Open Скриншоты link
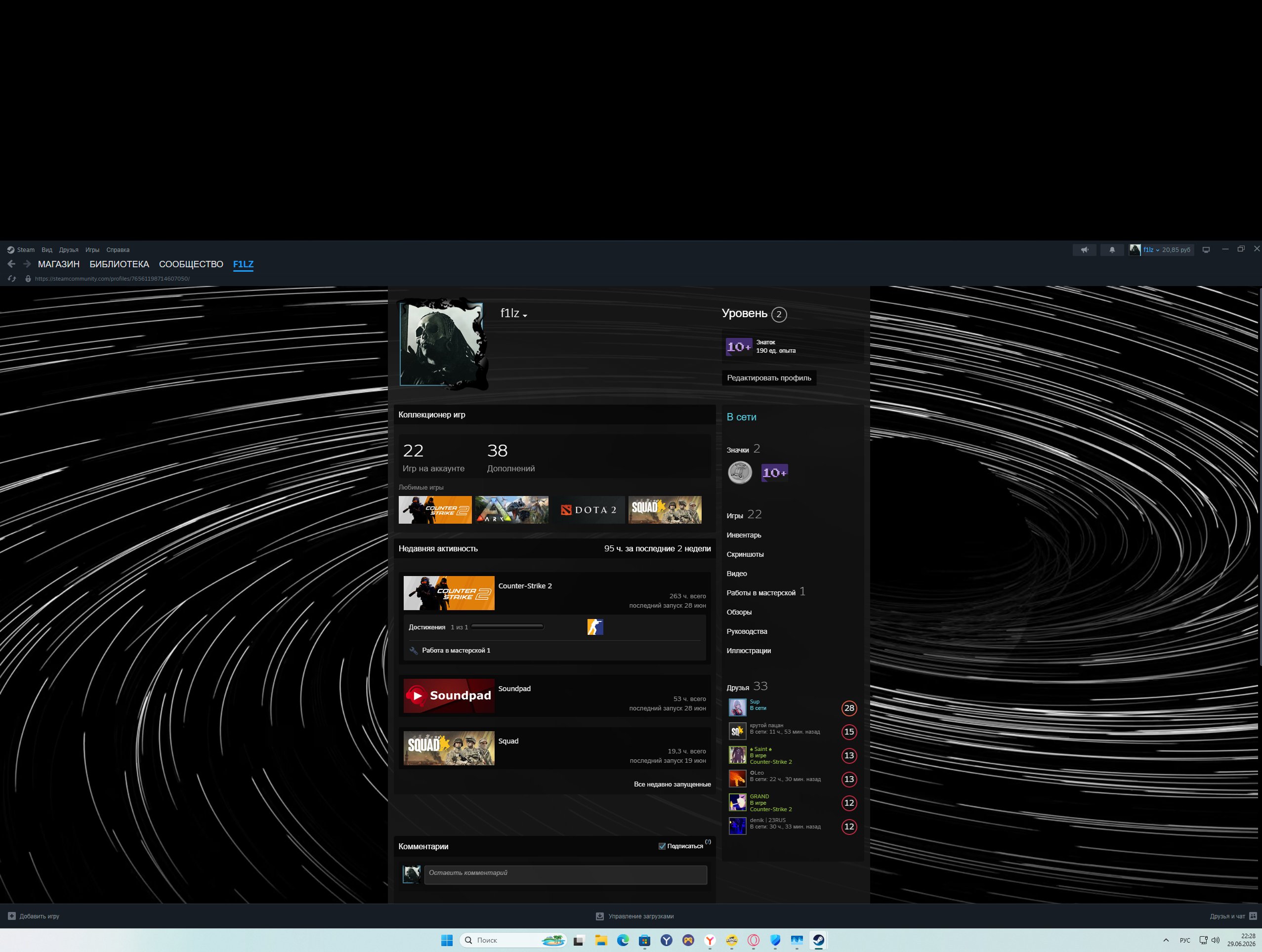The image size is (1262, 952). pyautogui.click(x=745, y=554)
